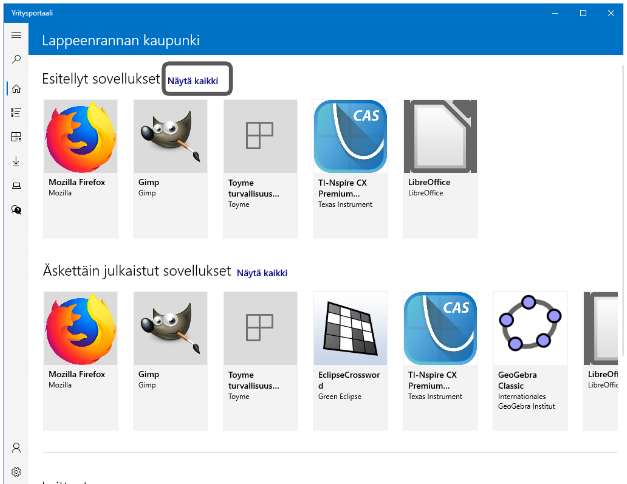The image size is (627, 484).
Task: Click the Äskettäin julkaistut sovellukset heading
Action: click(x=137, y=271)
